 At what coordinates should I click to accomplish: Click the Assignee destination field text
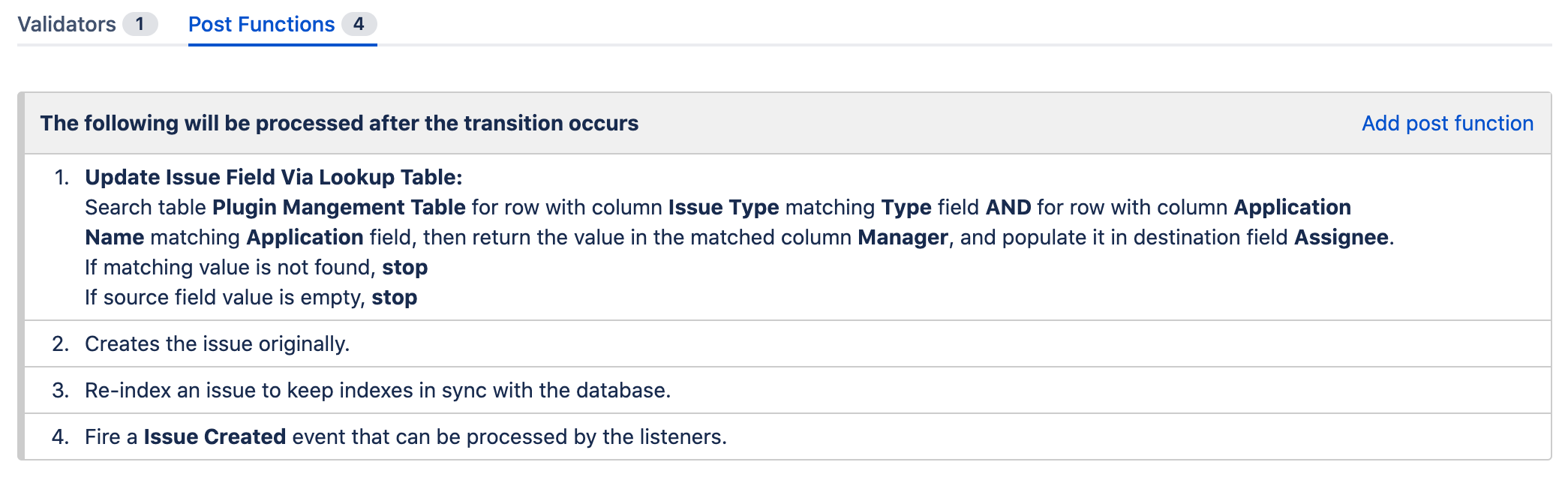1341,237
